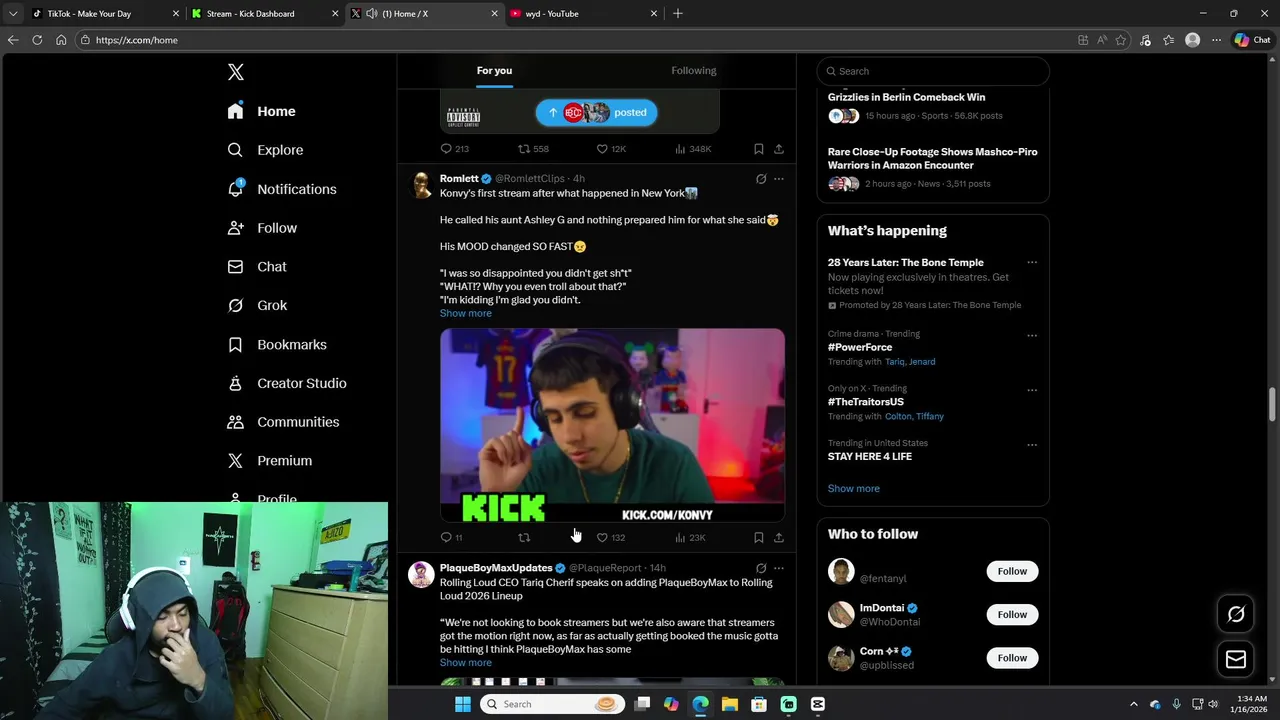This screenshot has width=1280, height=720.
Task: Open Microsoft Edge from the taskbar
Action: (x=700, y=704)
